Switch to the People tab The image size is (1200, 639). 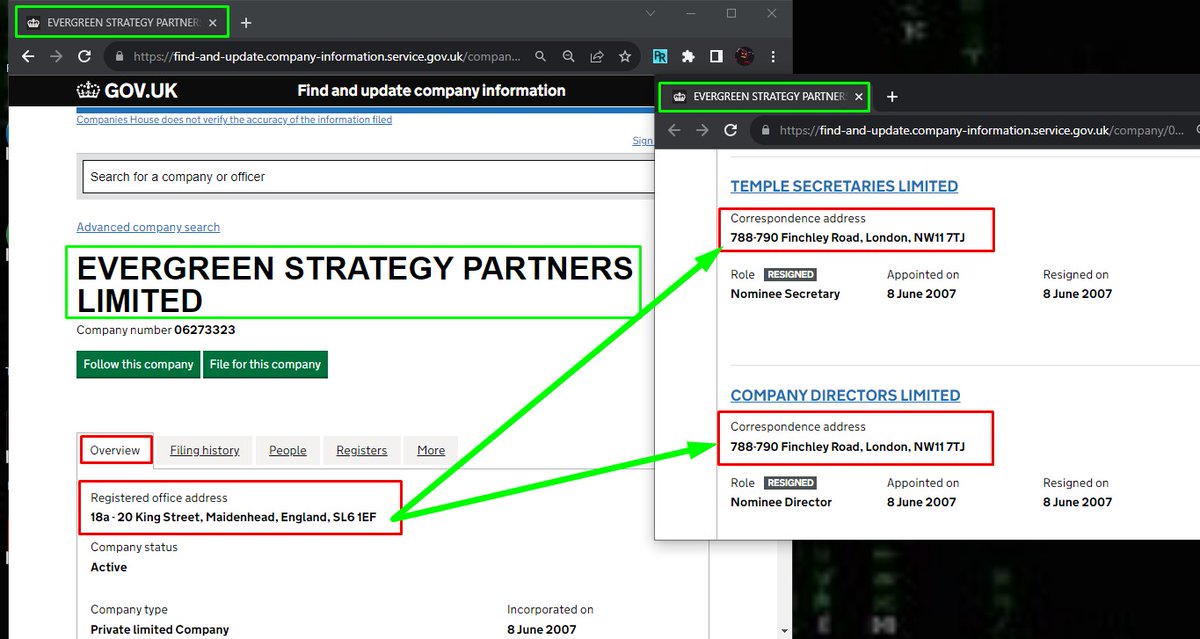click(x=288, y=450)
